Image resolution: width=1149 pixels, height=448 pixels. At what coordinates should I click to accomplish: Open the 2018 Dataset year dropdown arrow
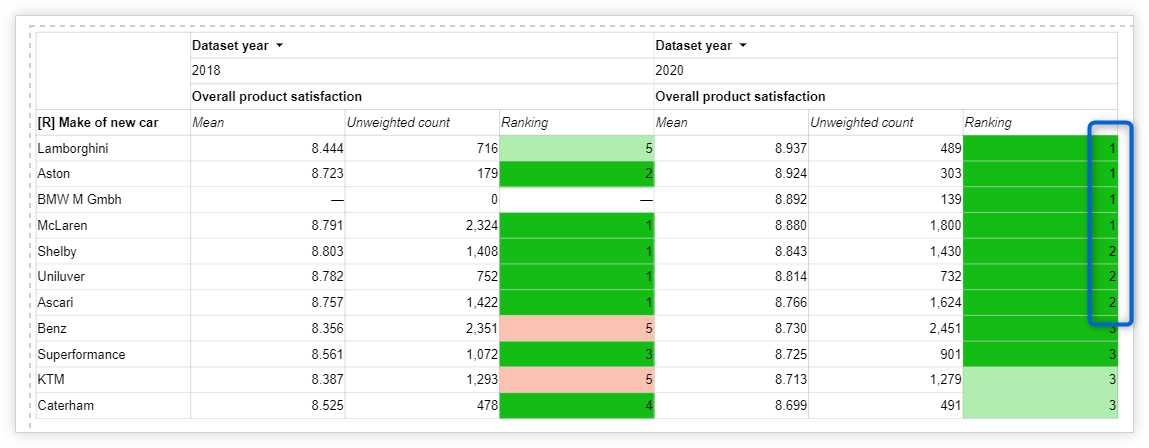[x=279, y=46]
